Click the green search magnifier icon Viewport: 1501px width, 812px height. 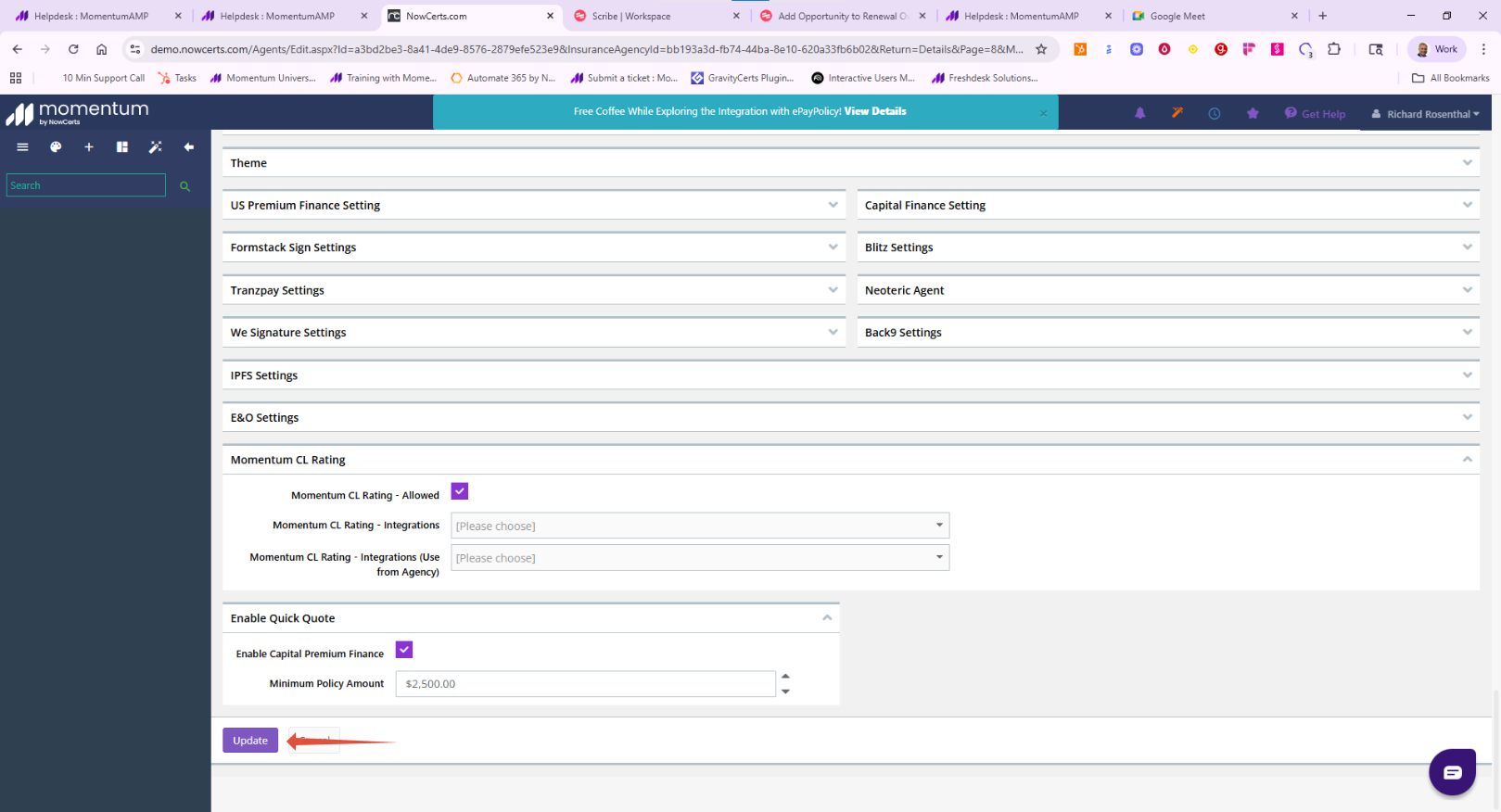(184, 186)
